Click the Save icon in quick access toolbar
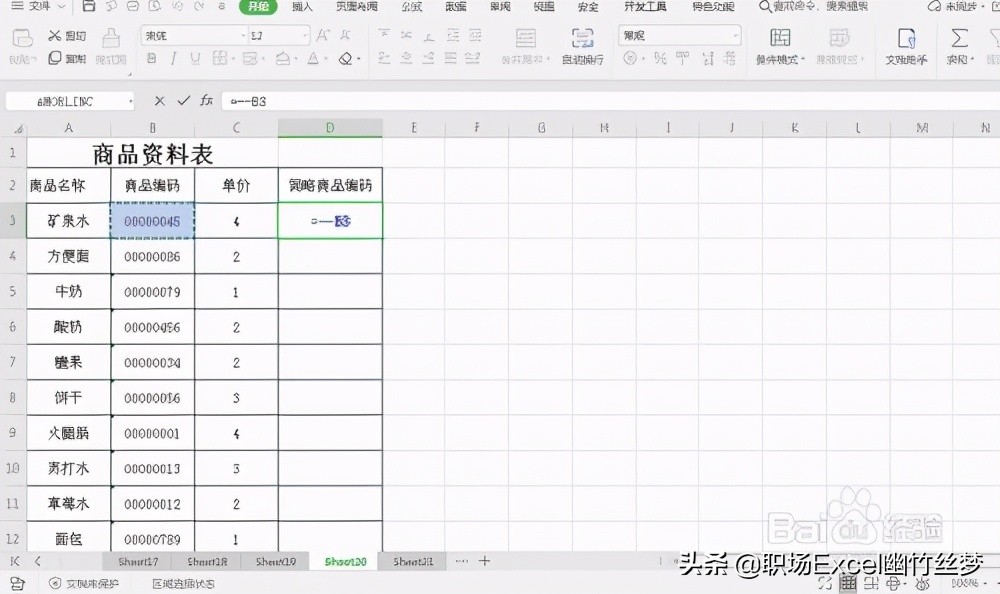Screen dimensions: 1000x594 point(89,6)
